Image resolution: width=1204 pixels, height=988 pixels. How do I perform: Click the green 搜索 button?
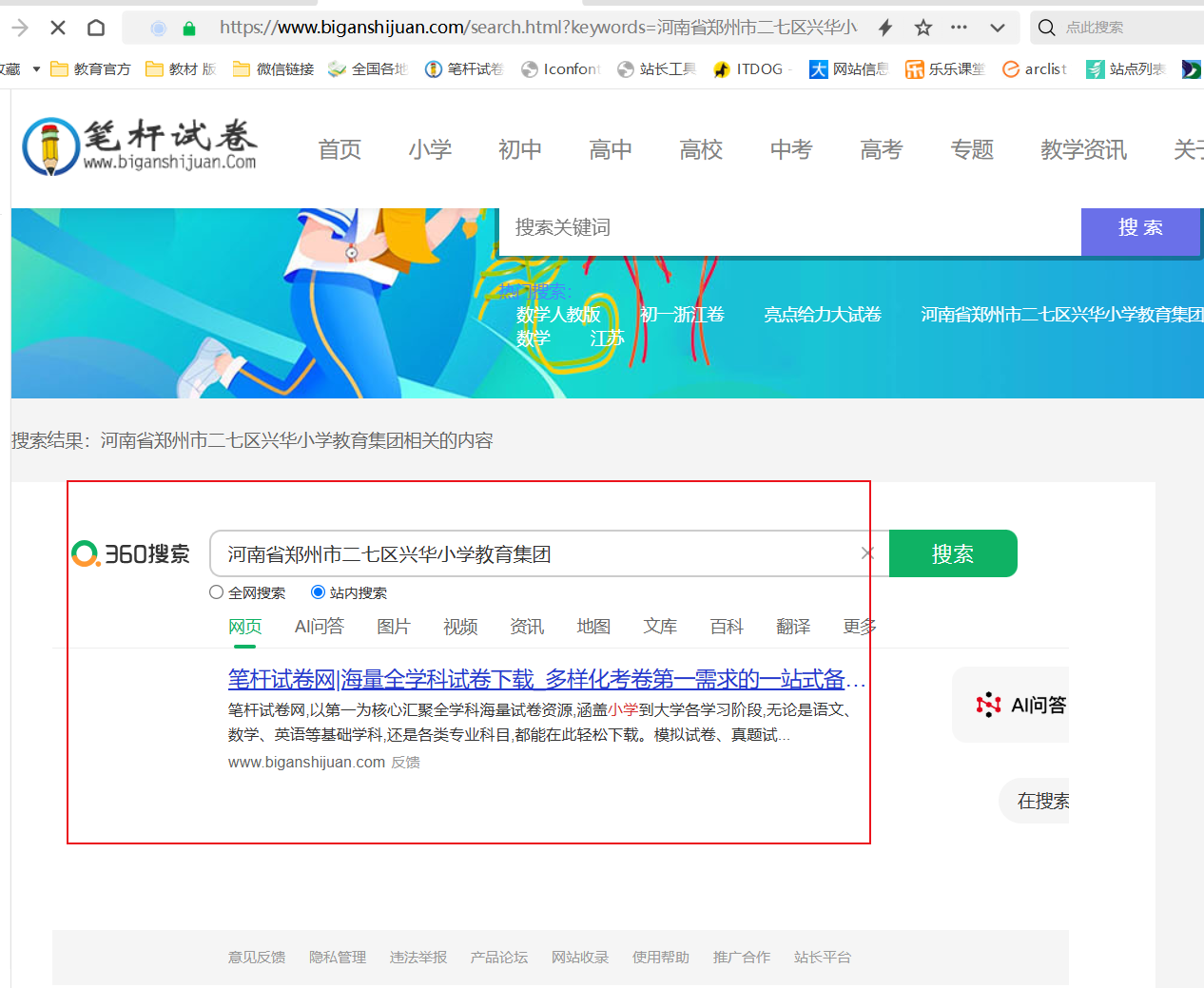(x=953, y=553)
